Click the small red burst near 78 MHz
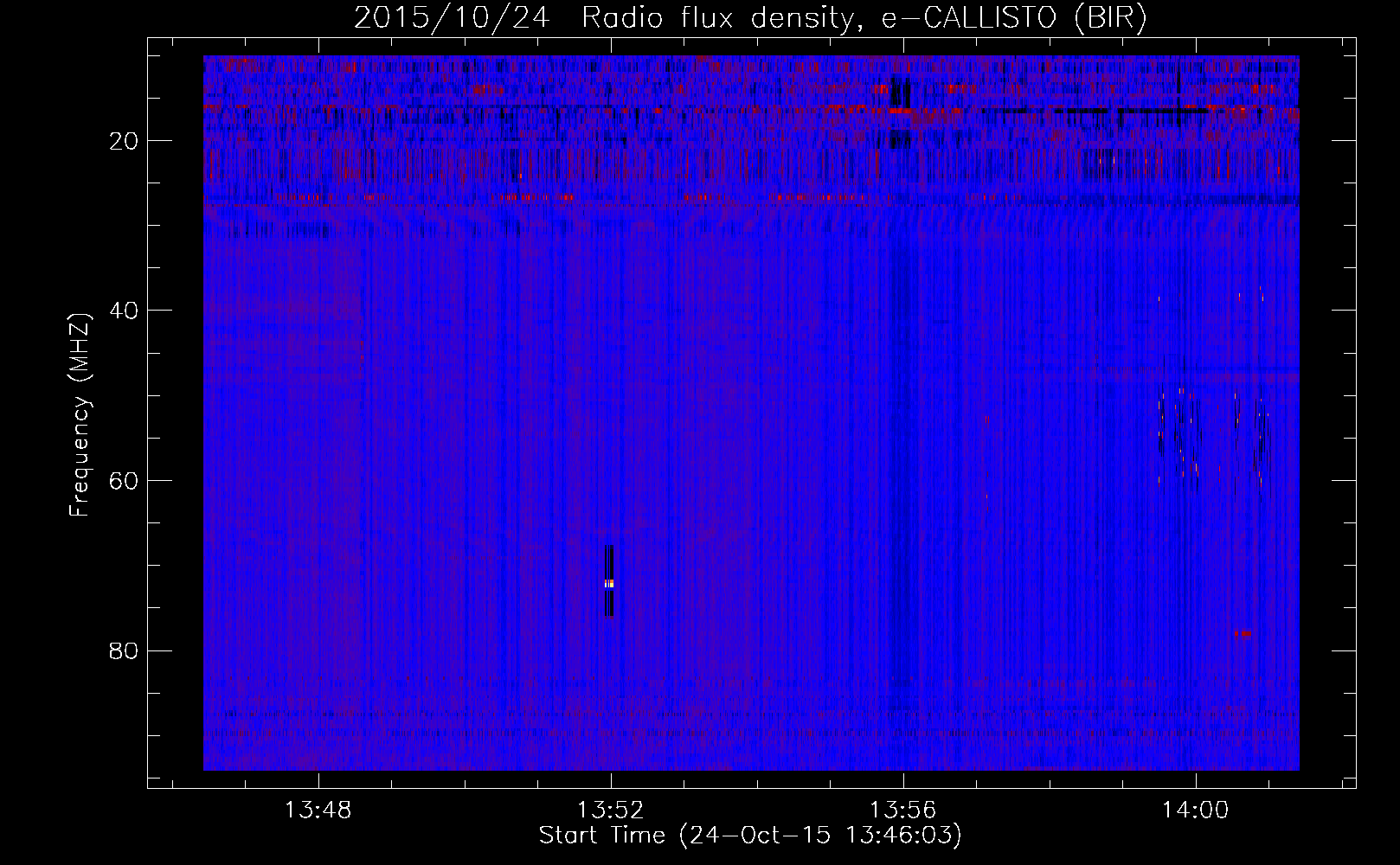Image resolution: width=1400 pixels, height=865 pixels. click(x=1243, y=633)
